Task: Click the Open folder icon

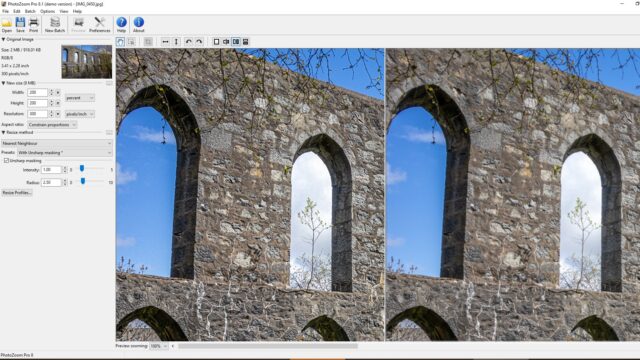Action: (x=7, y=24)
